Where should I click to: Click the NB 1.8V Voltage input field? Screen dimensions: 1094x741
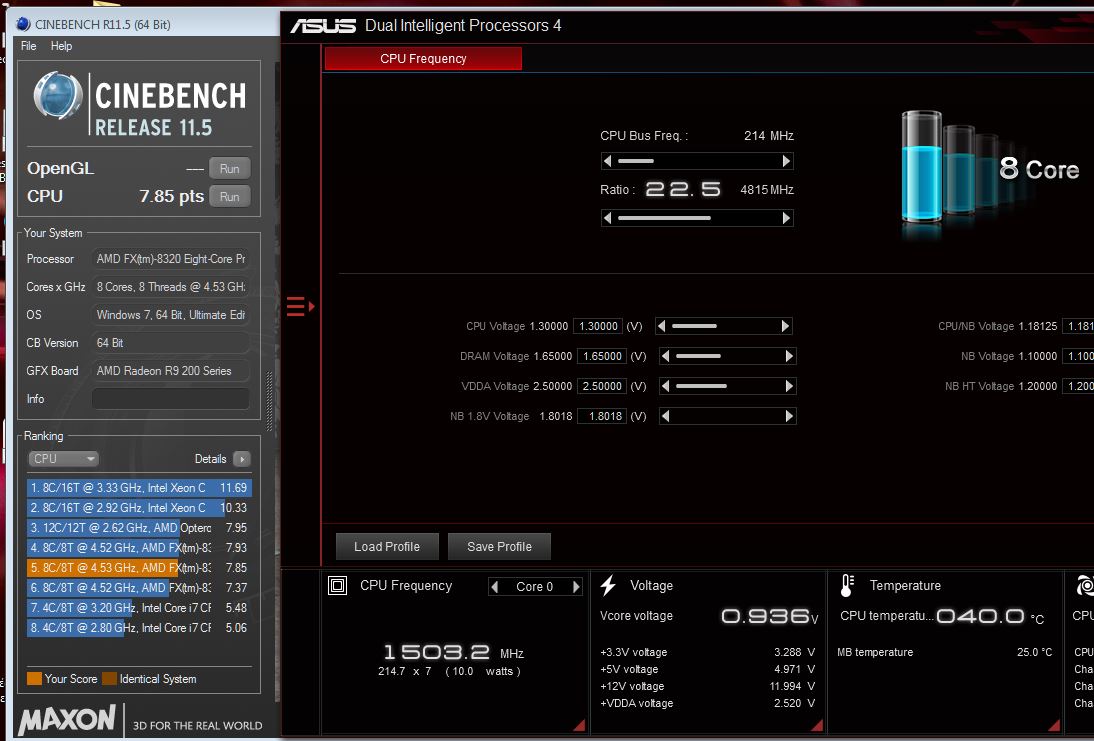[x=602, y=416]
